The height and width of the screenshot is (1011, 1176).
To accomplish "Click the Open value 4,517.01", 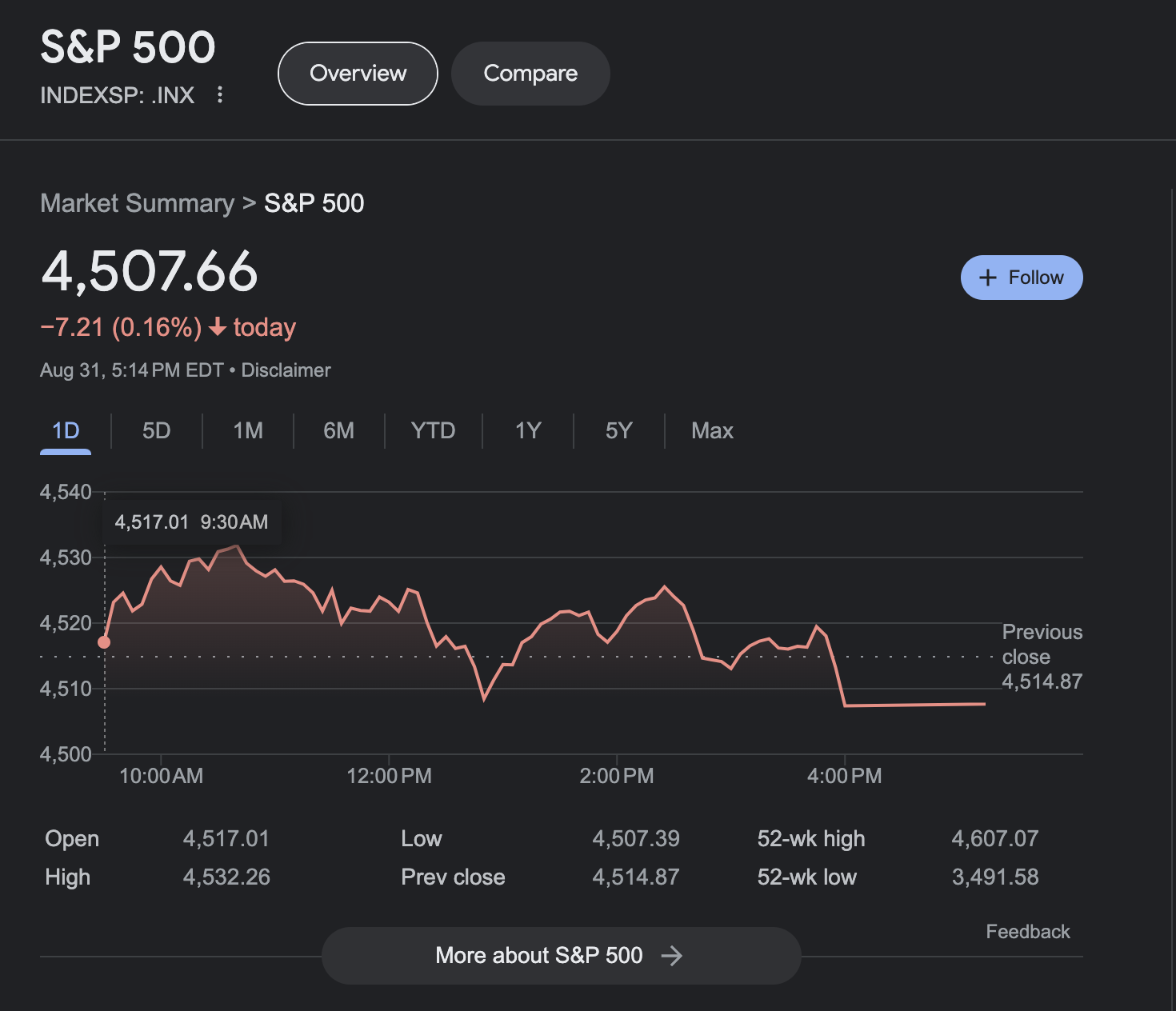I will click(226, 838).
